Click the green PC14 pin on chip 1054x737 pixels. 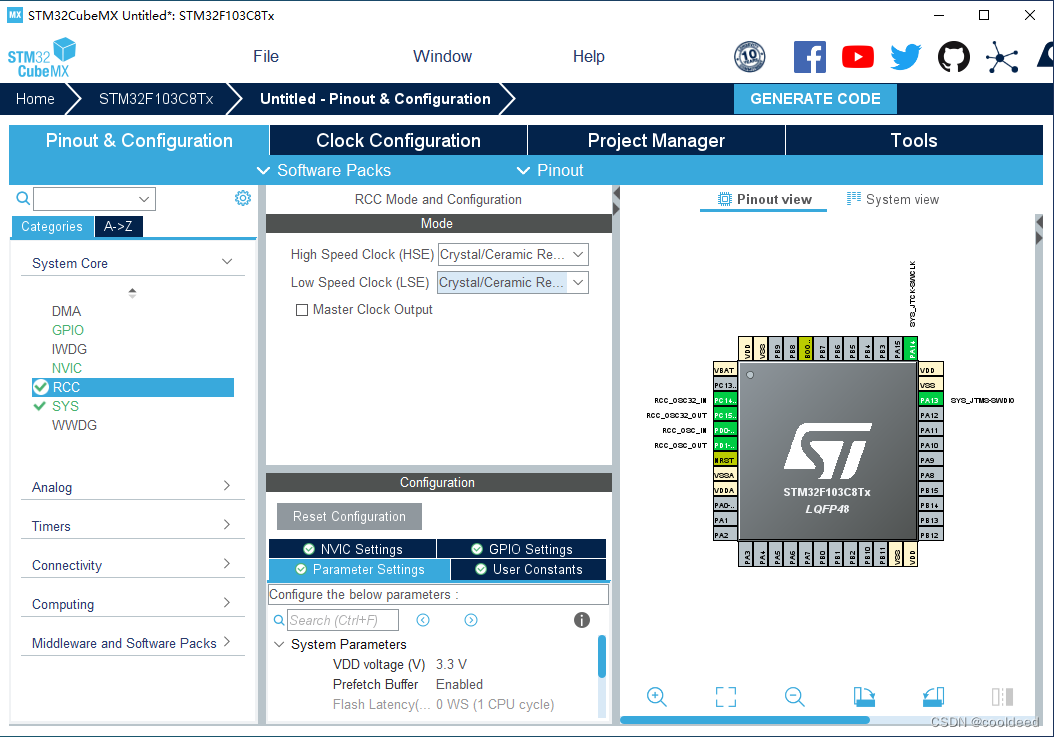[x=725, y=400]
